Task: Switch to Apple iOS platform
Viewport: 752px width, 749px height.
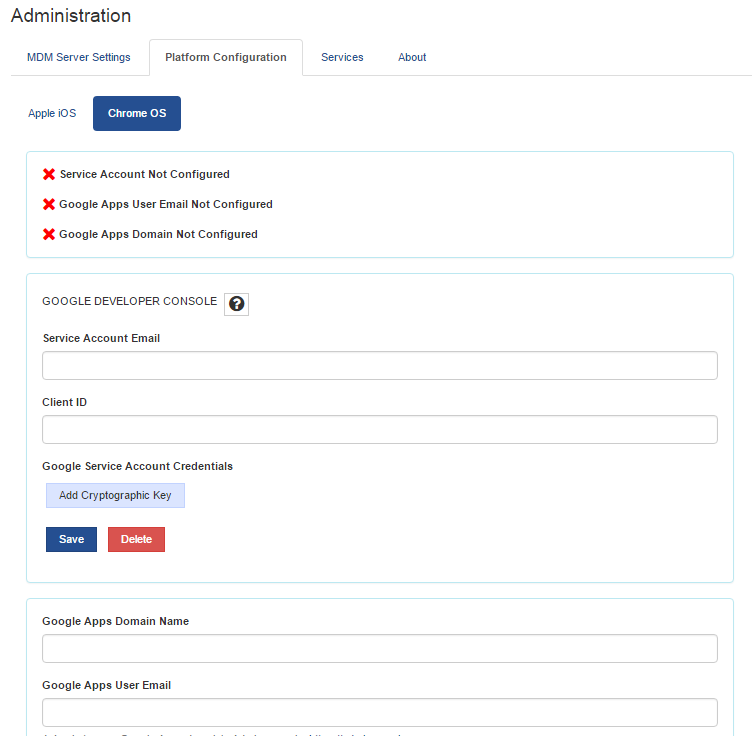Action: [x=52, y=114]
